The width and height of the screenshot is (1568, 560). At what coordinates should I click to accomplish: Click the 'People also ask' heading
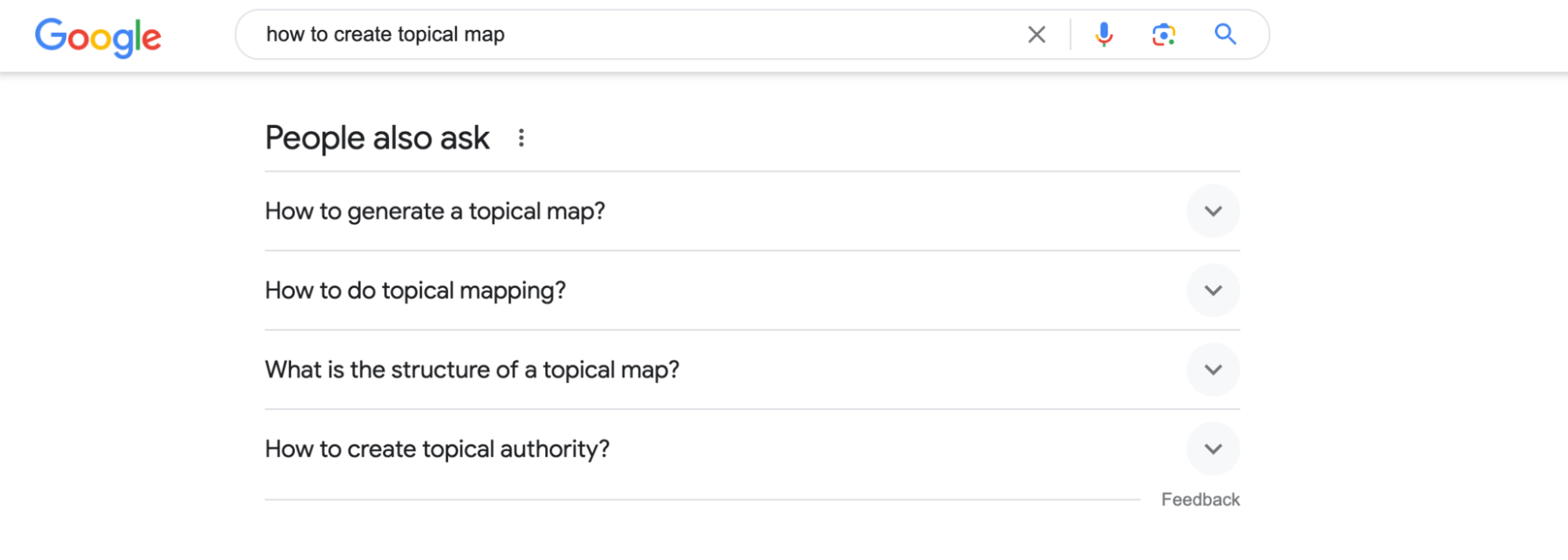tap(377, 138)
